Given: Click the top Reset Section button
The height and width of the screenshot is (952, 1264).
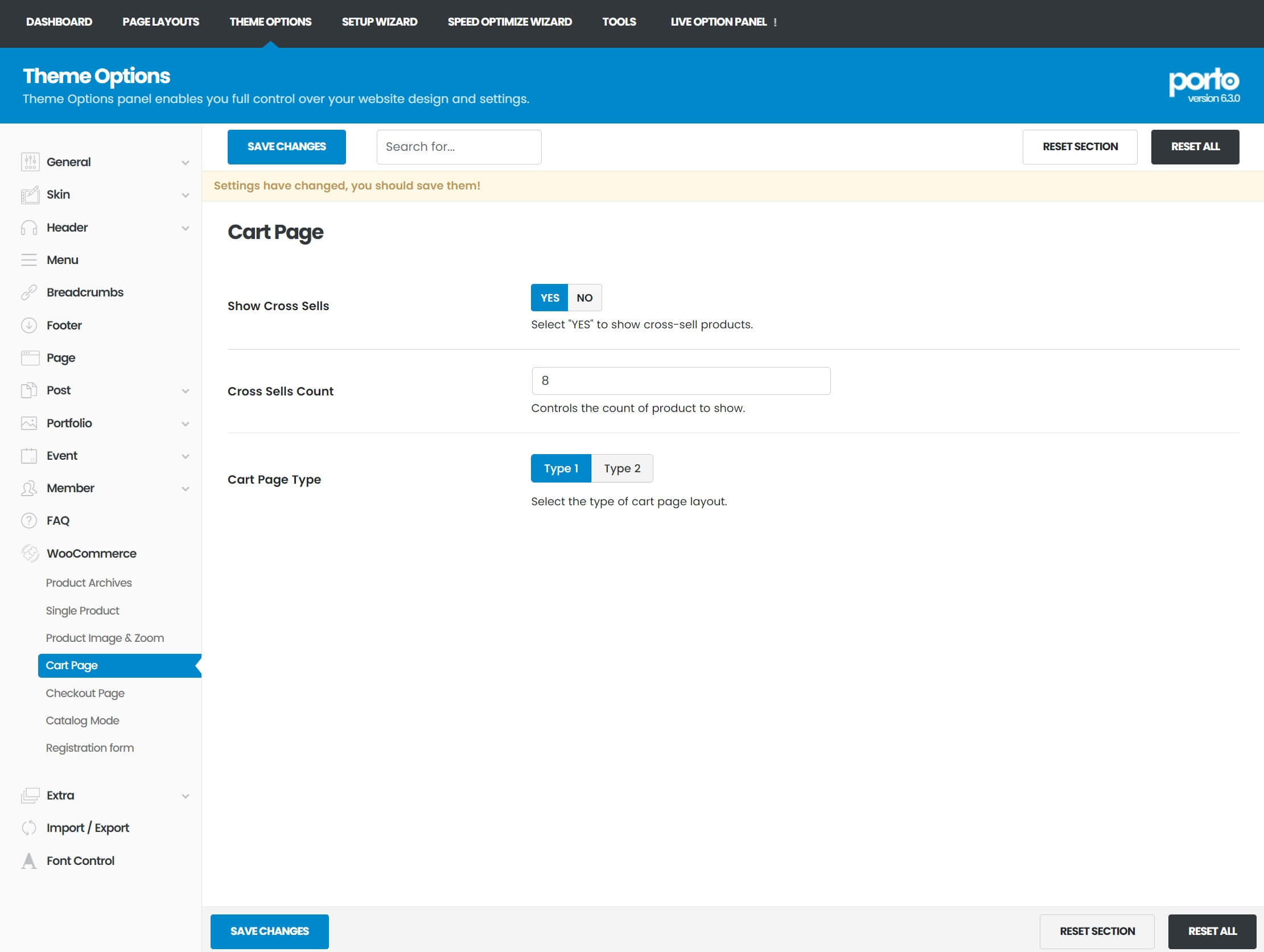Looking at the screenshot, I should [x=1080, y=147].
